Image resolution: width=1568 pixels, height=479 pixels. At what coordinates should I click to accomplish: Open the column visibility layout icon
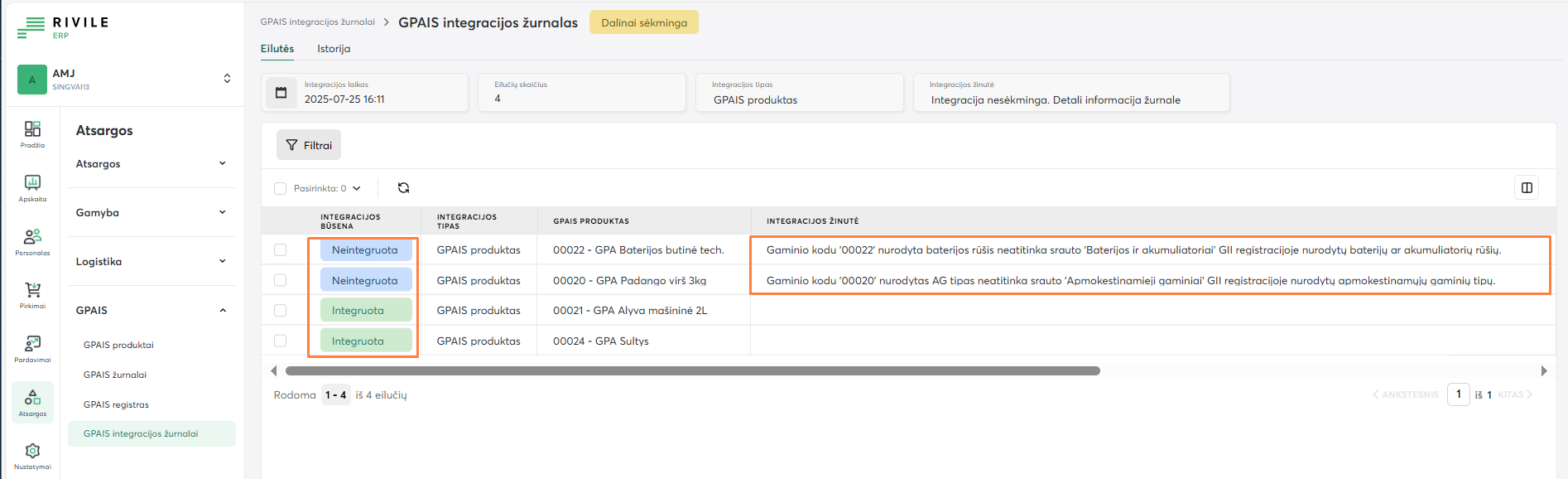[x=1527, y=188]
